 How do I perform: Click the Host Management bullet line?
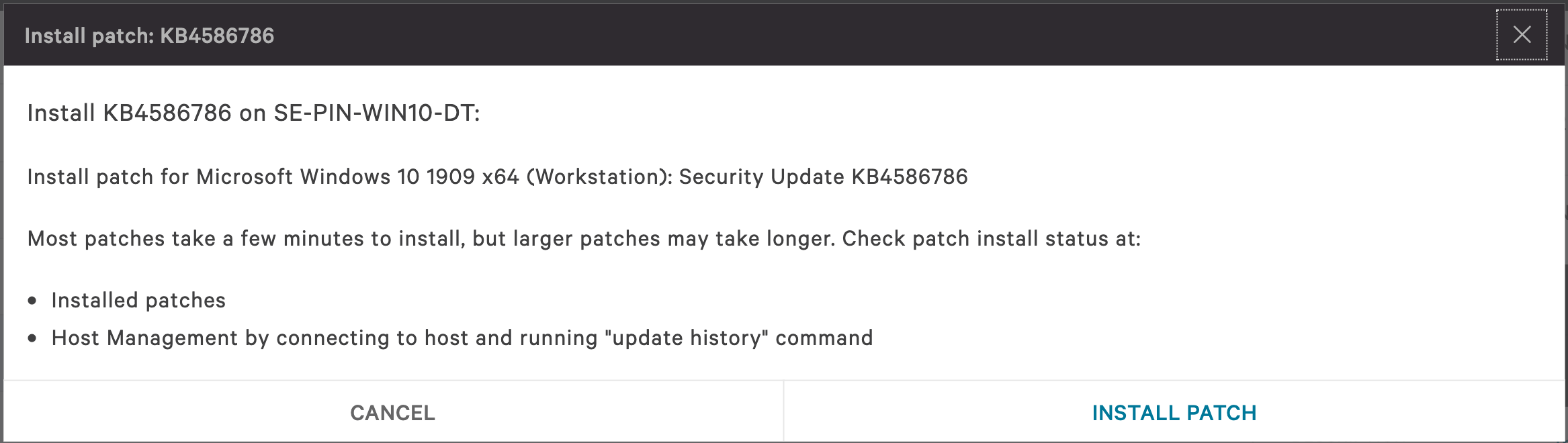tap(462, 338)
